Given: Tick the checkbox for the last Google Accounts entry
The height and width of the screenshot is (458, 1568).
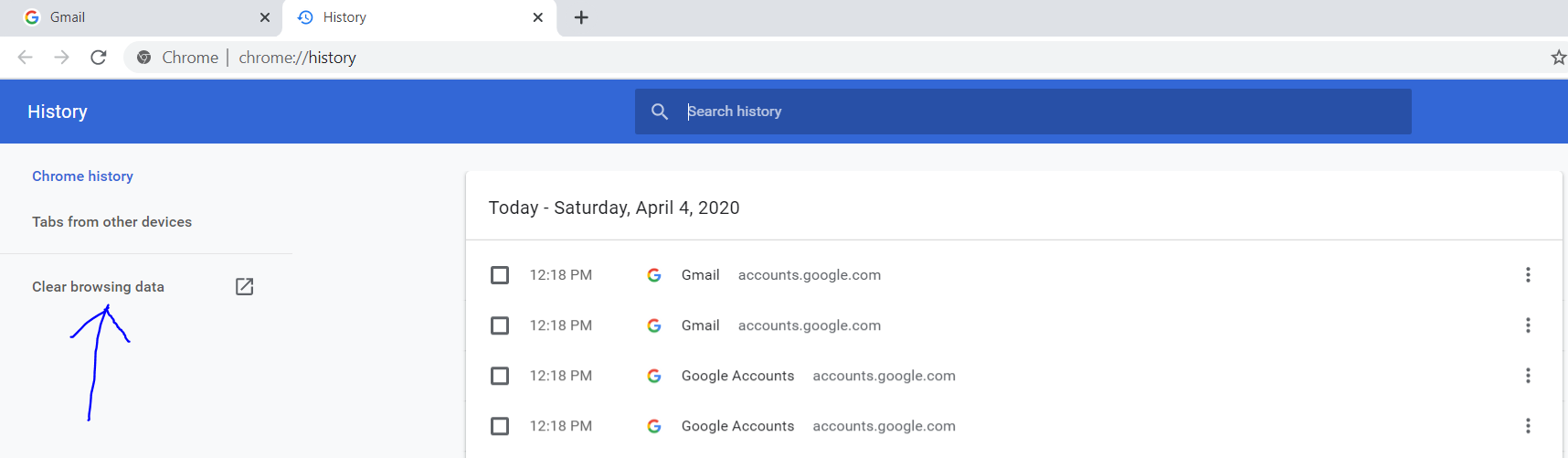Looking at the screenshot, I should (500, 426).
